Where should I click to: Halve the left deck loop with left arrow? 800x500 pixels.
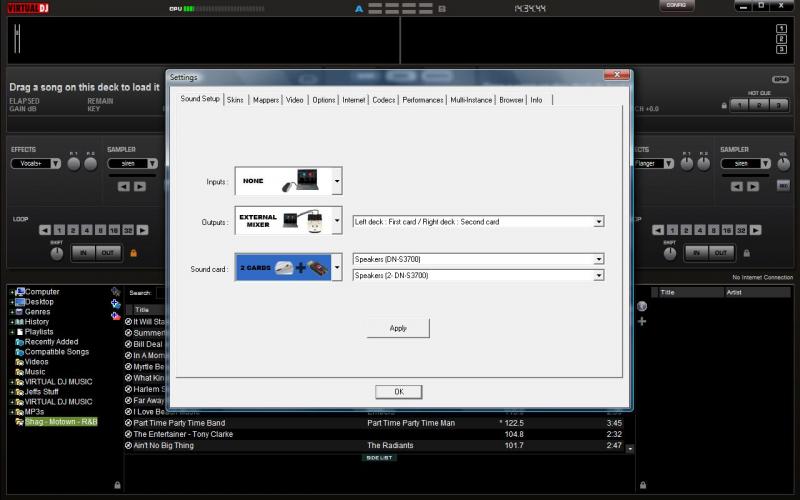(x=45, y=230)
